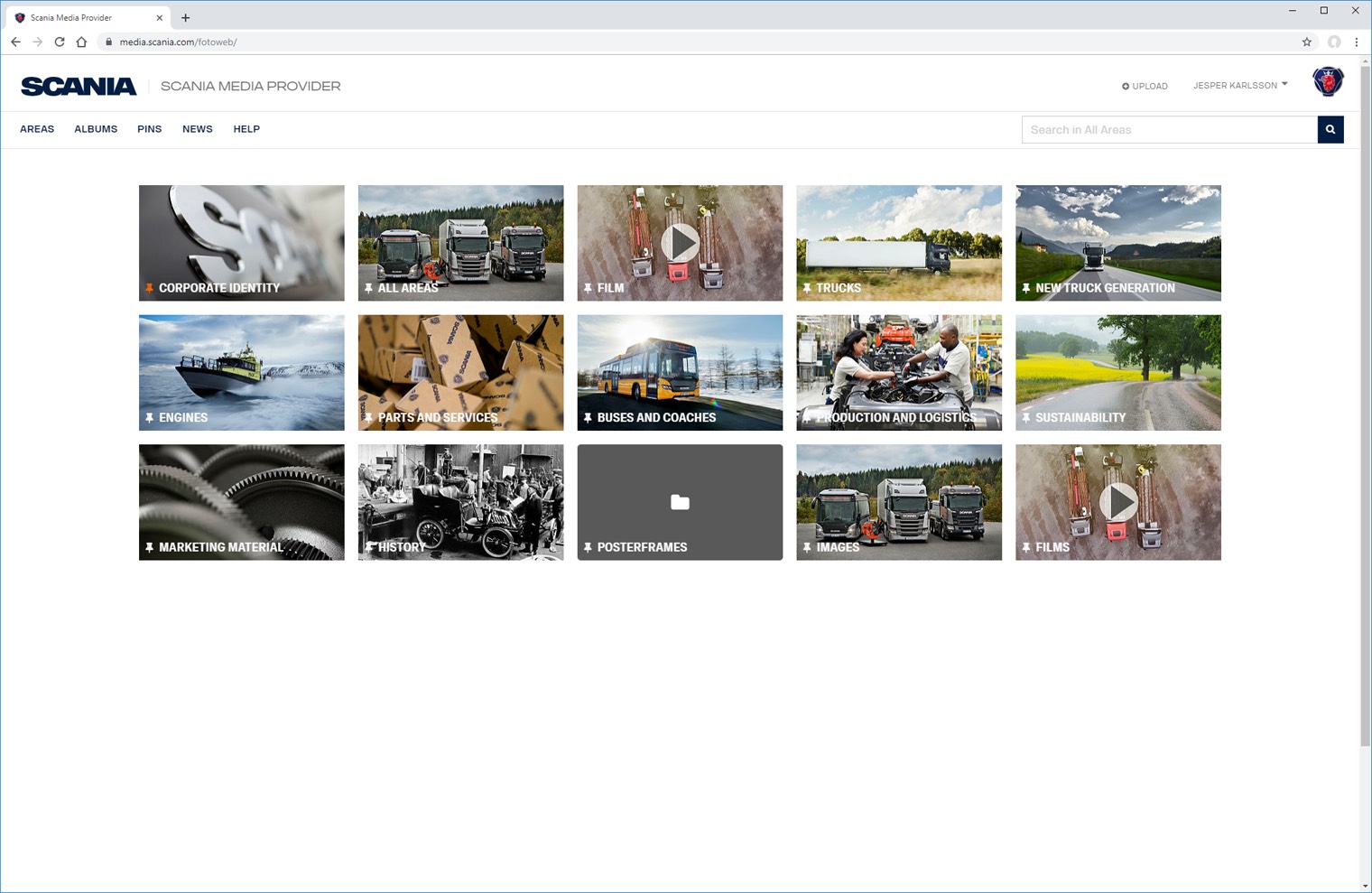The image size is (1372, 893).
Task: Click the browser address bar URL
Action: click(x=178, y=42)
